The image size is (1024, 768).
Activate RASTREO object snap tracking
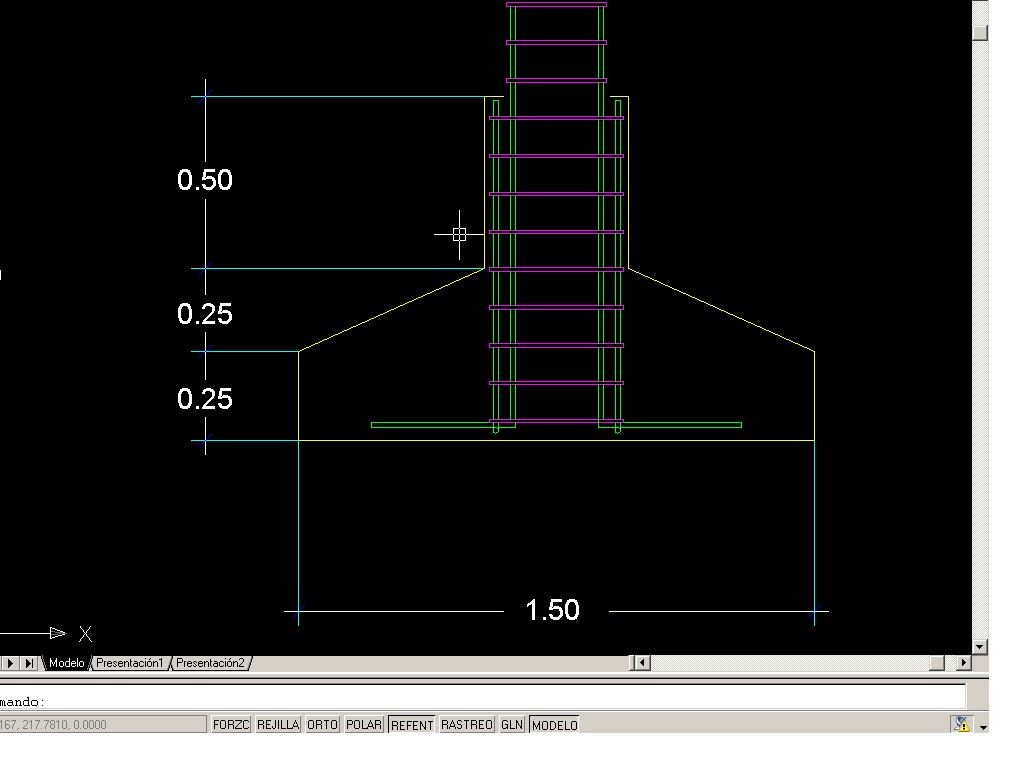coord(466,724)
